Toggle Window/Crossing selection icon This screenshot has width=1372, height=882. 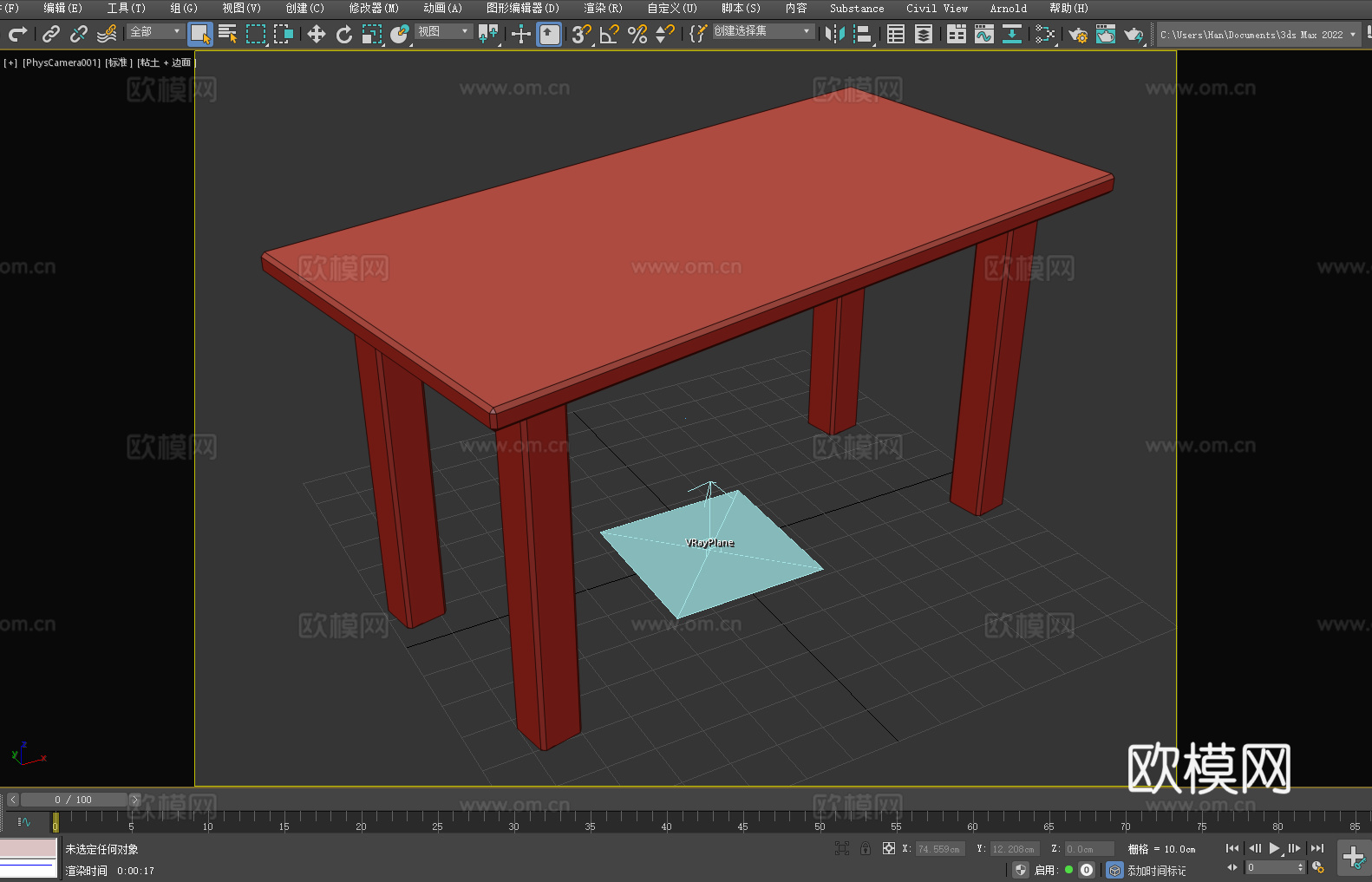pyautogui.click(x=284, y=34)
